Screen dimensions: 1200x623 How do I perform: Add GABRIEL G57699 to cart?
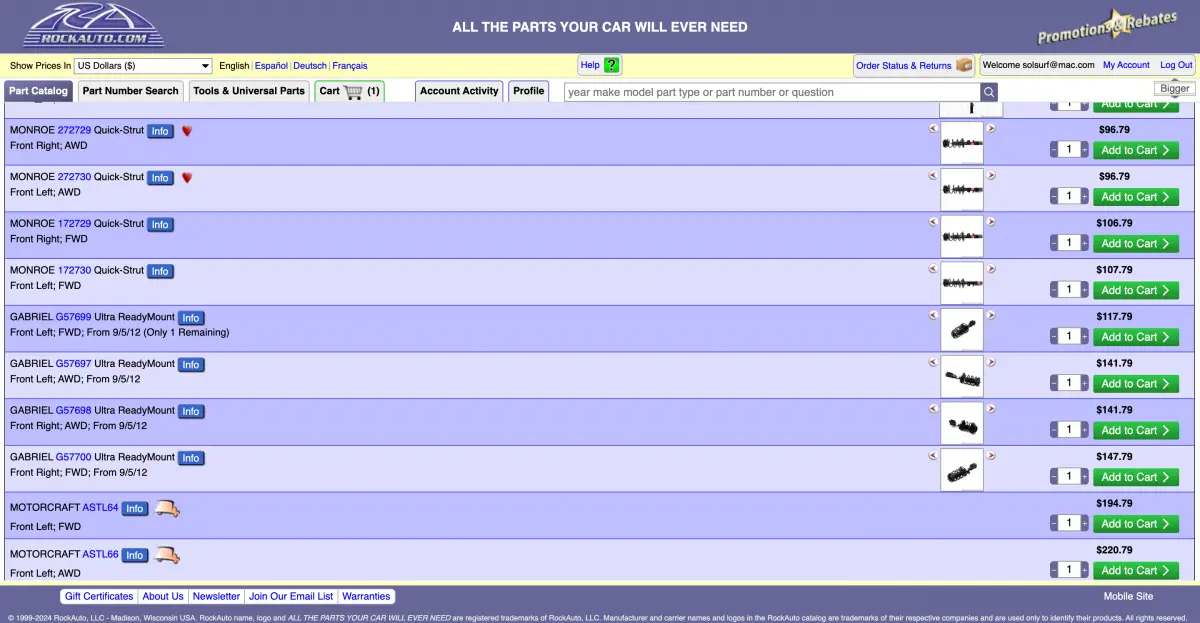point(1135,337)
